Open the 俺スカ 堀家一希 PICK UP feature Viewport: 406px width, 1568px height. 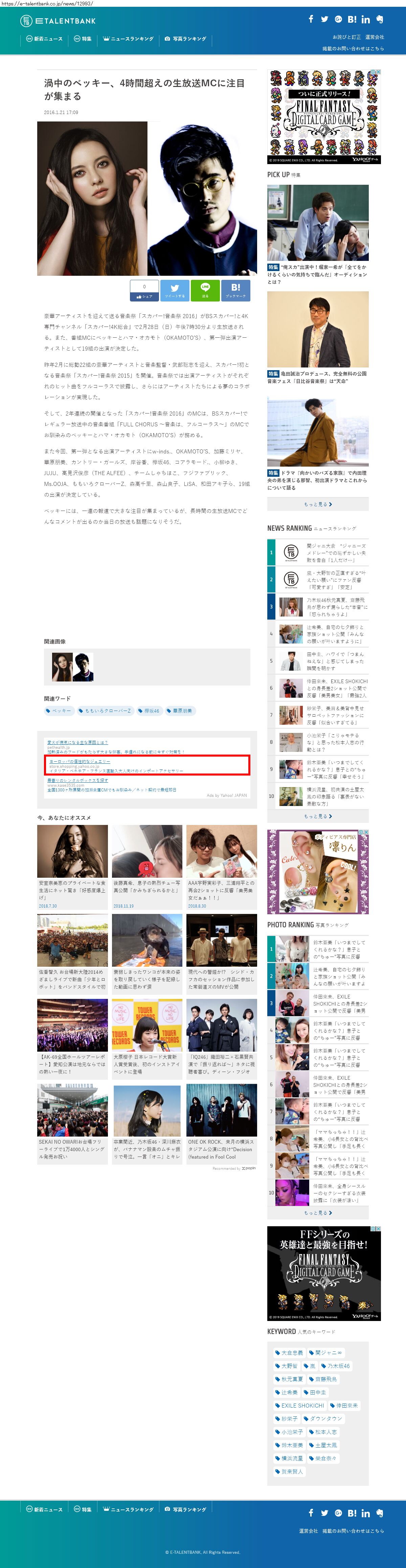(x=318, y=235)
